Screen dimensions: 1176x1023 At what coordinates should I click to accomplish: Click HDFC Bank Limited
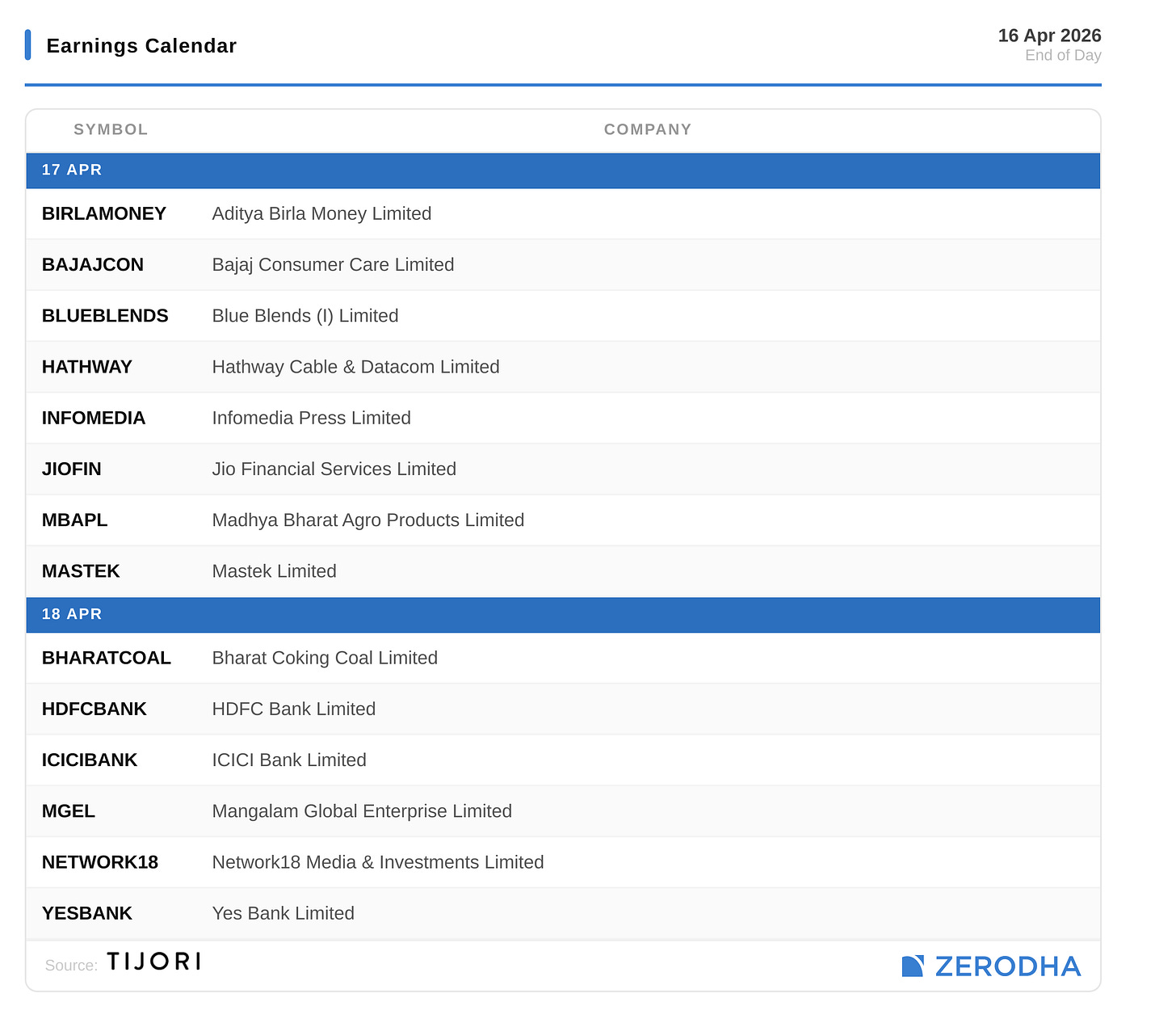pyautogui.click(x=294, y=709)
